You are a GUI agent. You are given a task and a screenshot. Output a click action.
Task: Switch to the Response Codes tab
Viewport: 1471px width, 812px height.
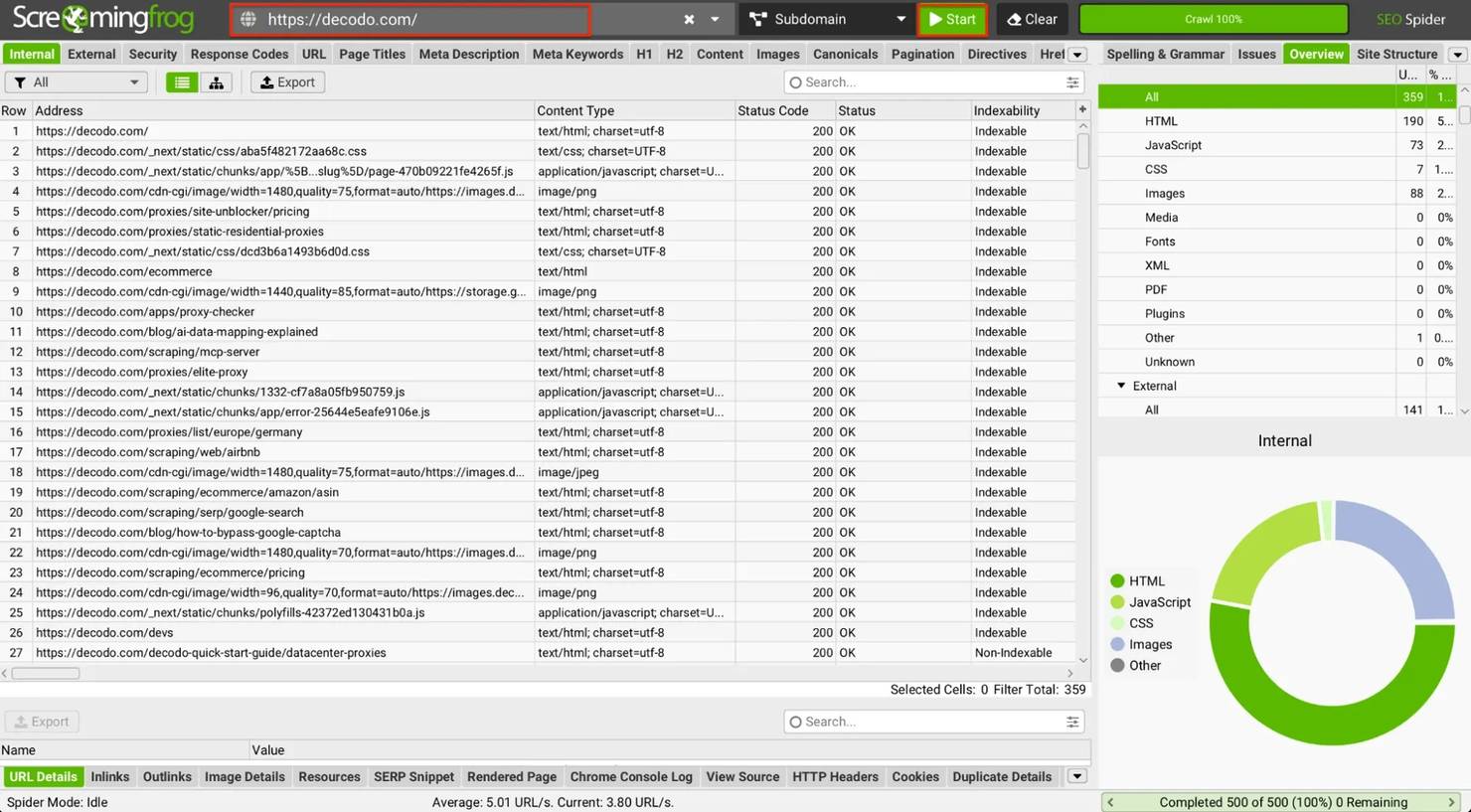[x=239, y=54]
